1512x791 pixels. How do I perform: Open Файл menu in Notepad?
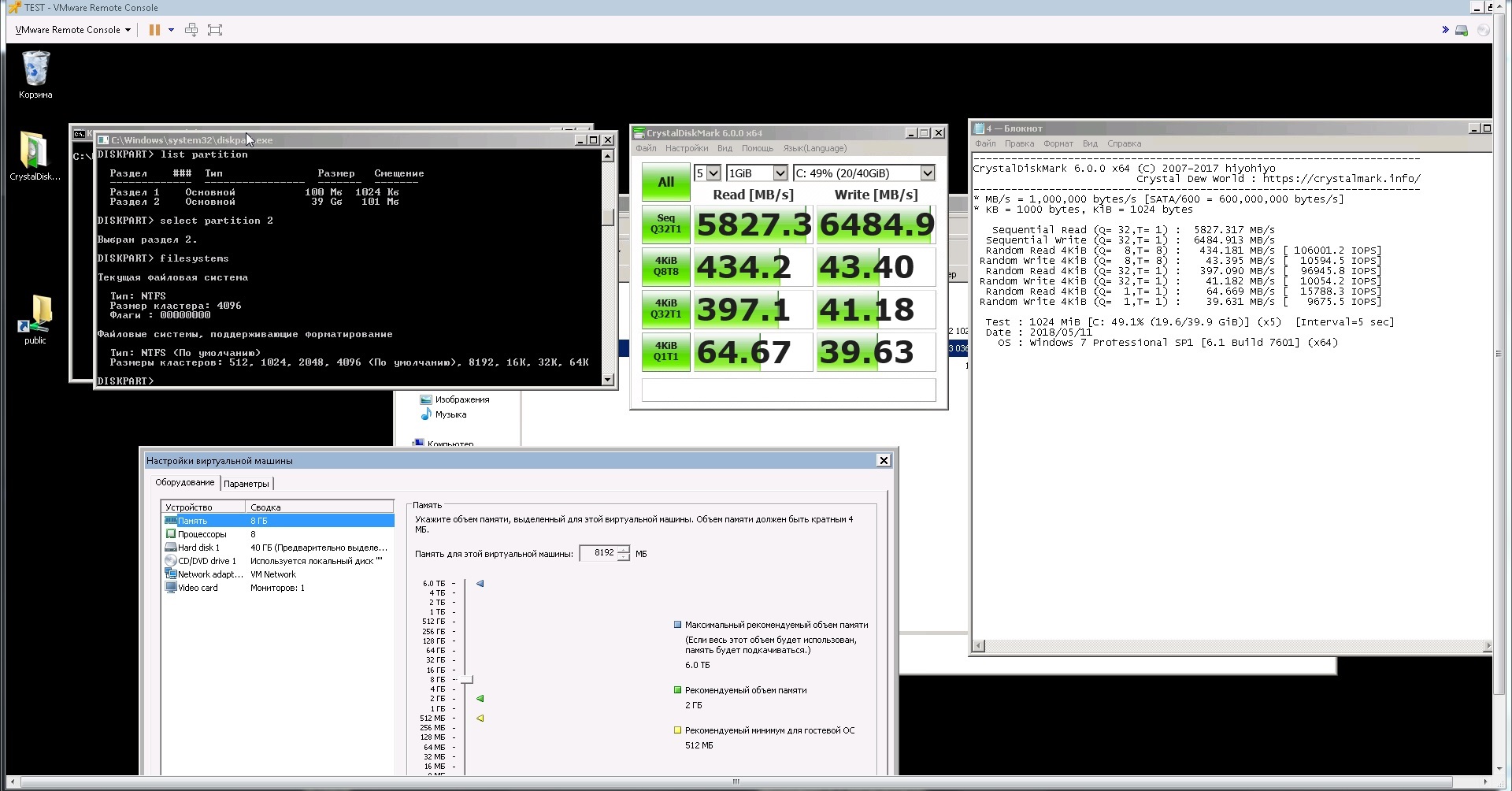click(985, 143)
